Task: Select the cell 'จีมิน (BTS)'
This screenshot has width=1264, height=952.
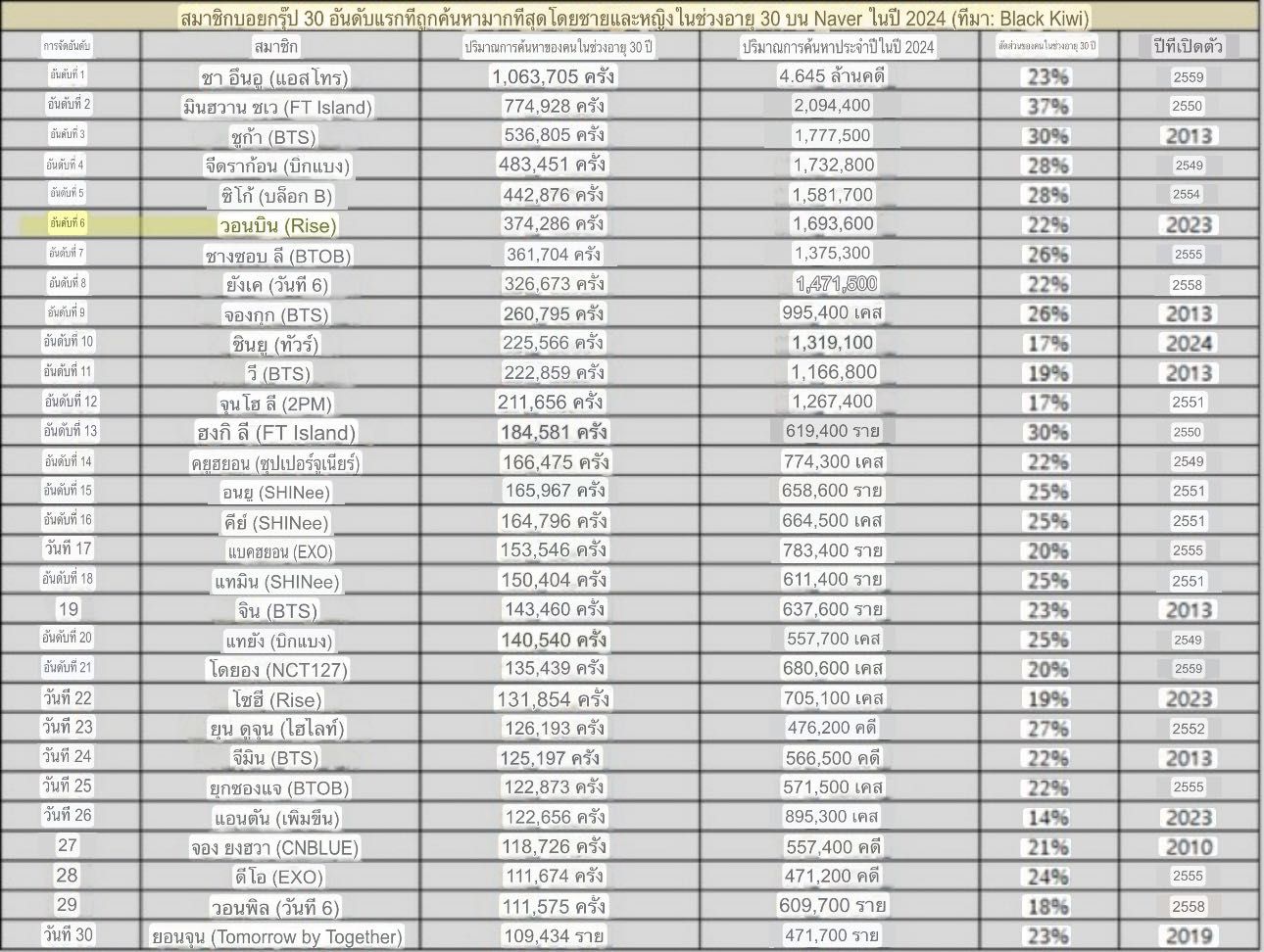Action: coord(277,758)
